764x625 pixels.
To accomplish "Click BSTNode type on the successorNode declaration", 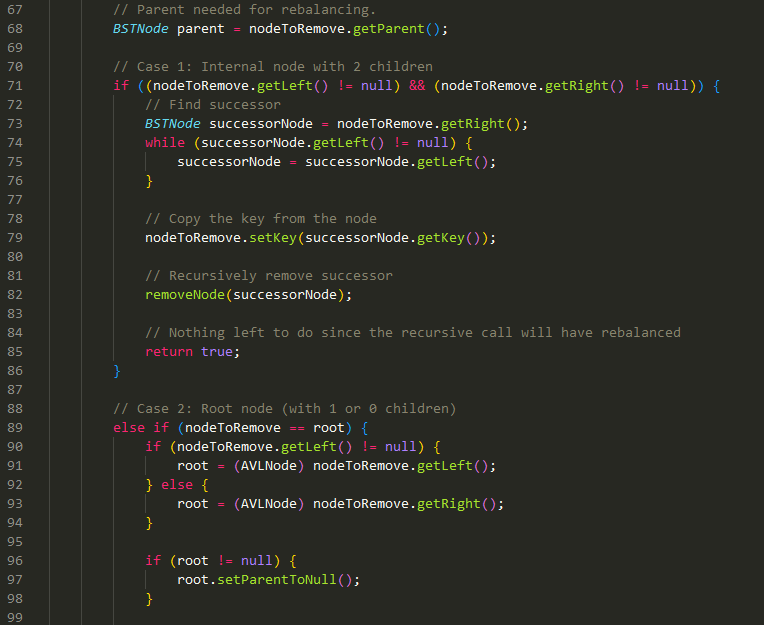I will click(x=172, y=124).
